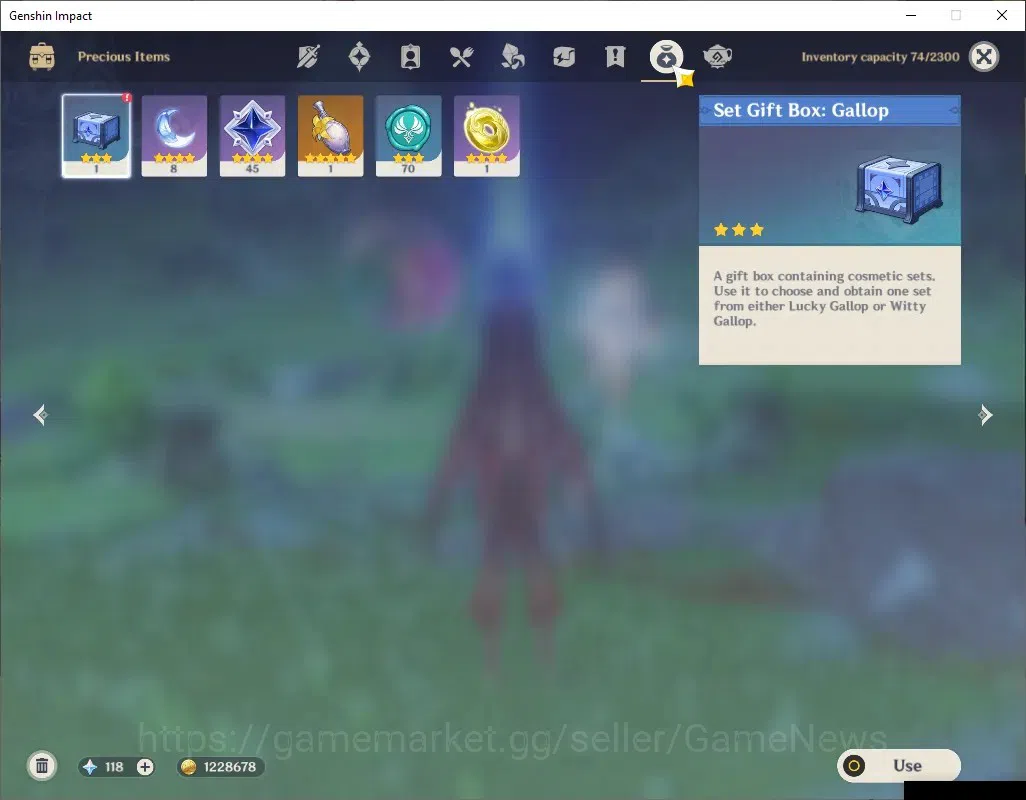Open the Materials inventory tab
This screenshot has width=1026, height=800.
coord(512,57)
